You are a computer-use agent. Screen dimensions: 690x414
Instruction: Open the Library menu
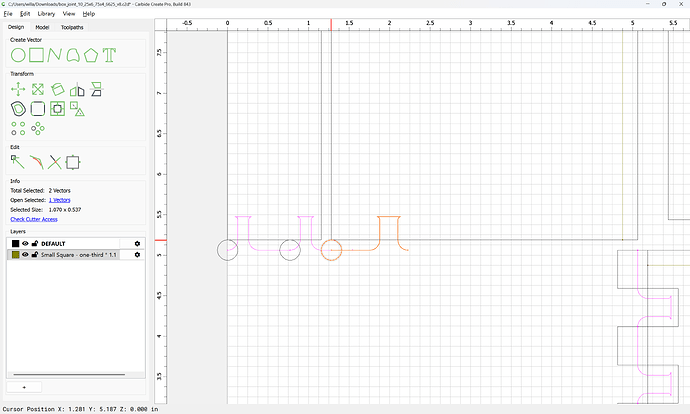point(46,14)
